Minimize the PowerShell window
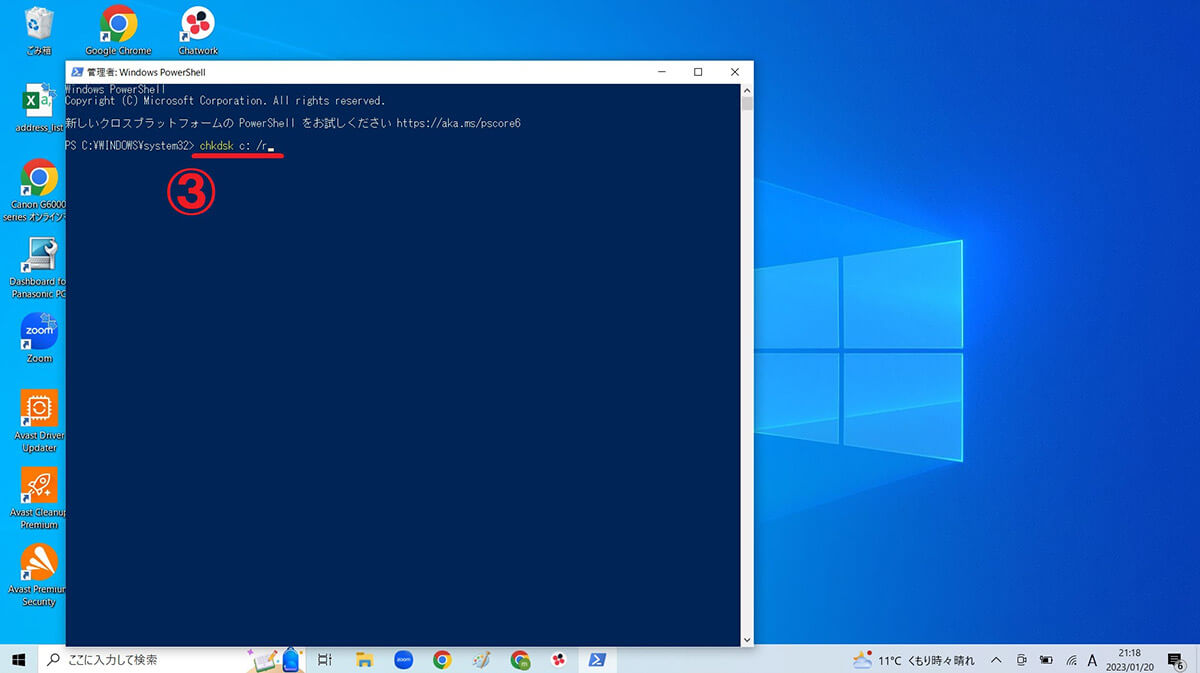Image resolution: width=1200 pixels, height=673 pixels. tap(660, 72)
